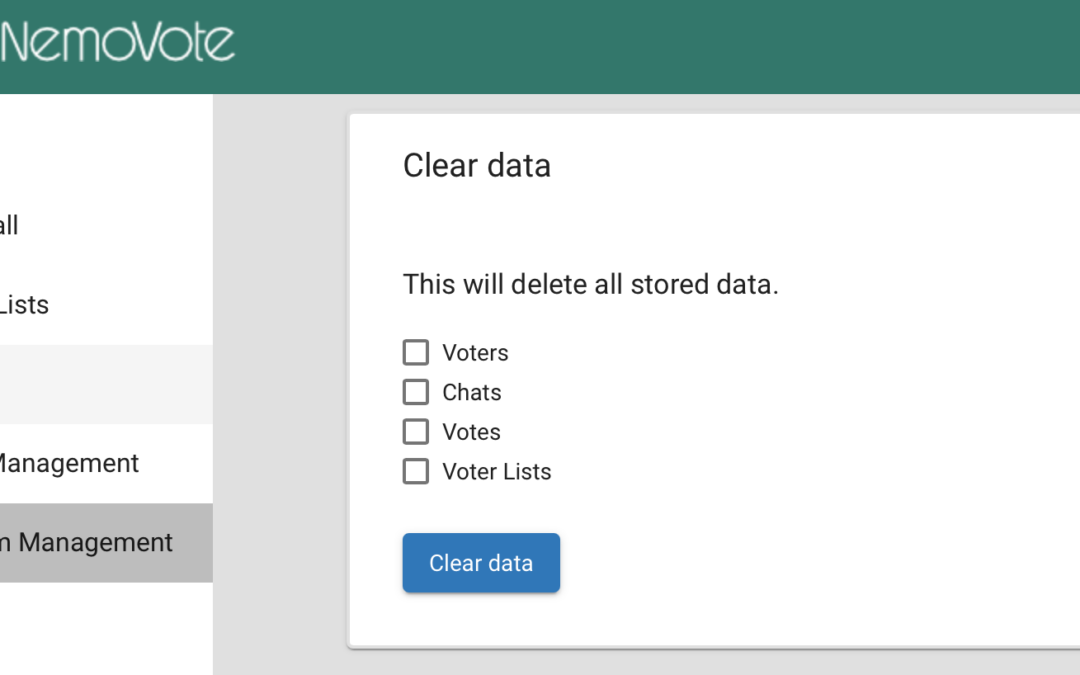The height and width of the screenshot is (675, 1080).
Task: Click the 'Votes' label text
Action: [x=472, y=432]
